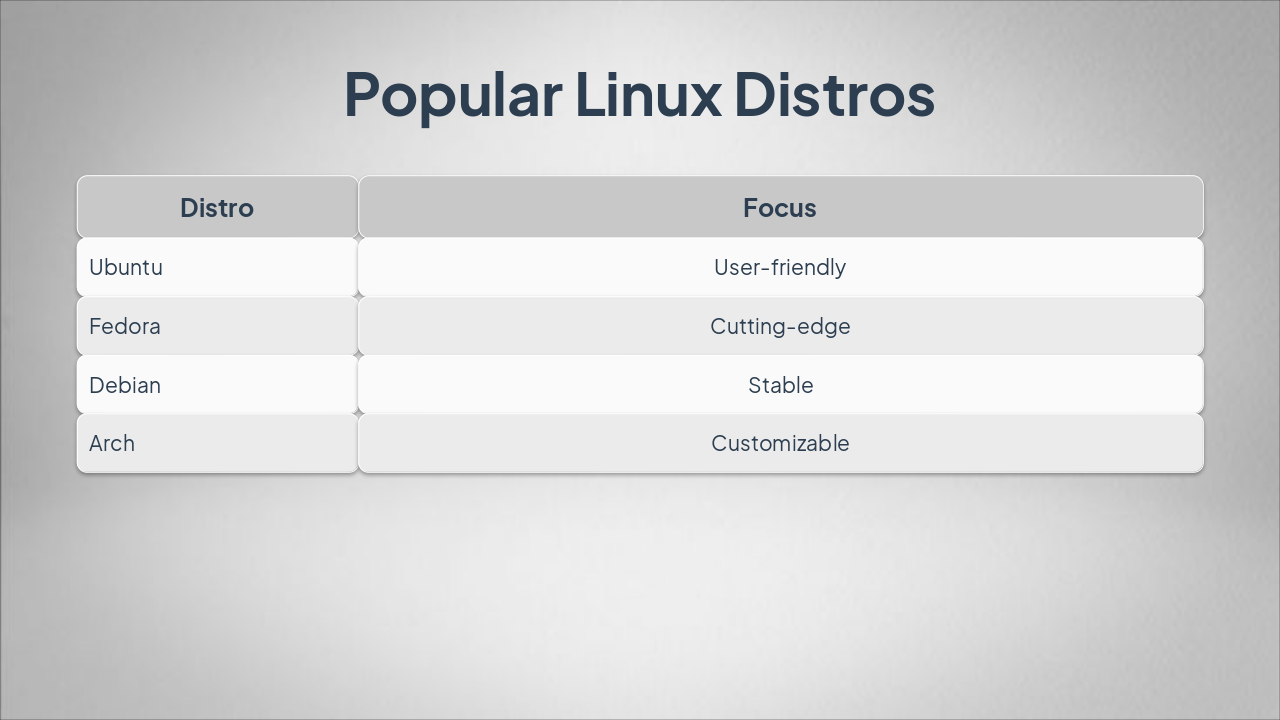Click the "Cutting-edge" focus cell
1280x720 pixels.
click(x=780, y=326)
